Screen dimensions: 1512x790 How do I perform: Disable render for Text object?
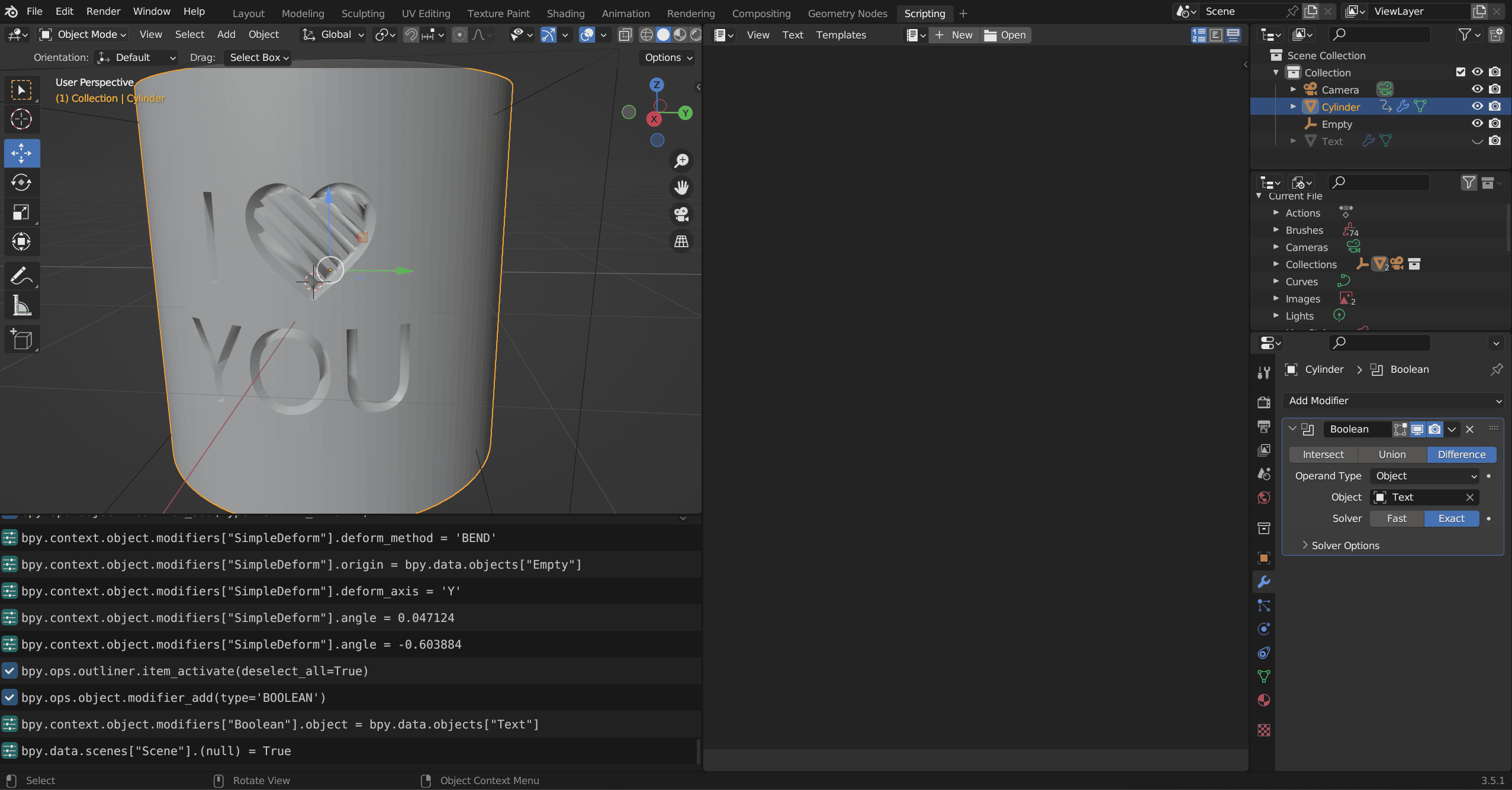point(1495,141)
